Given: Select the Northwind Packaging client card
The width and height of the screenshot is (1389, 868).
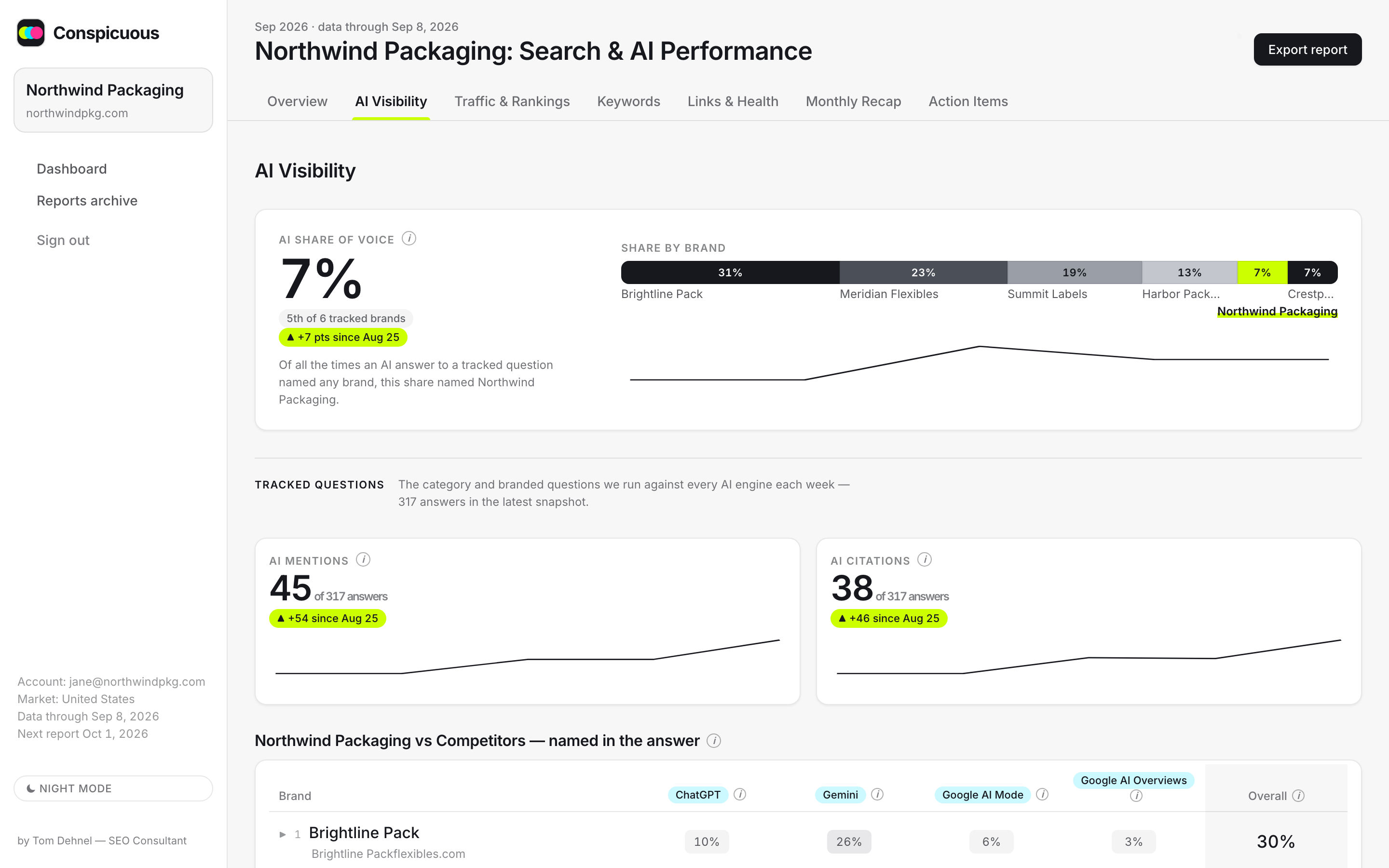Looking at the screenshot, I should (113, 100).
